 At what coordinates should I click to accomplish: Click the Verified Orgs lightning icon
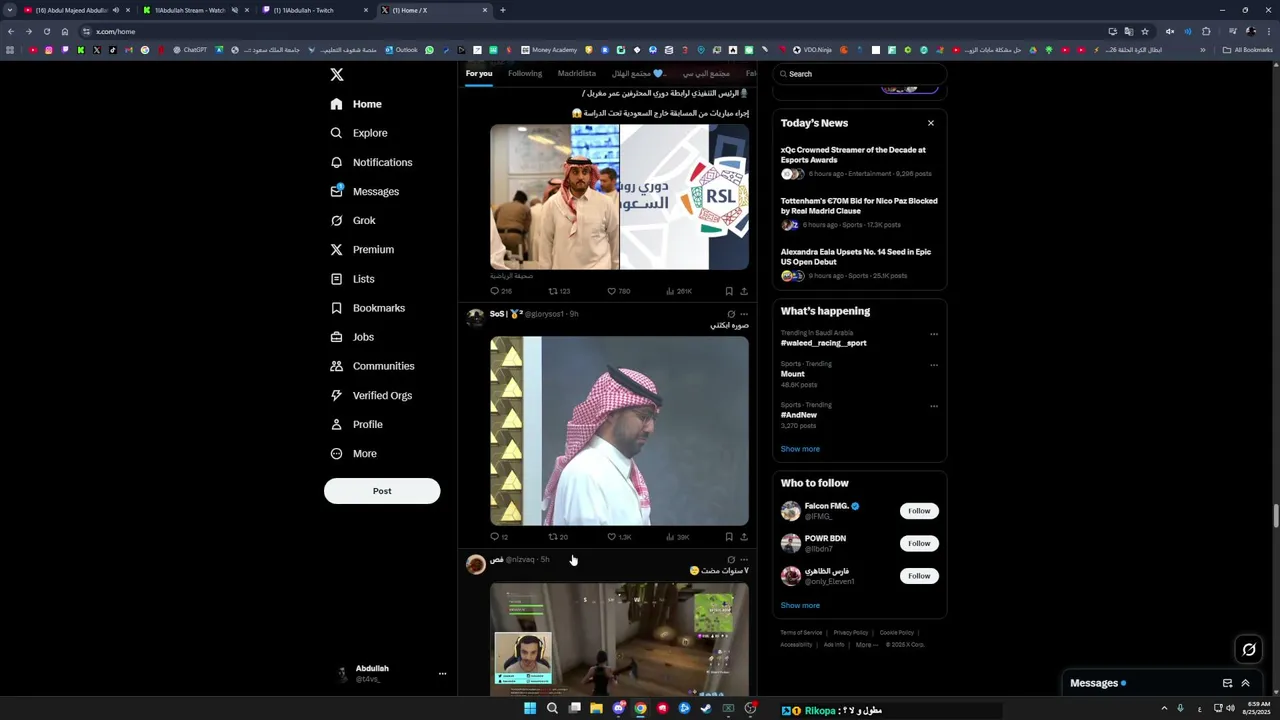coord(336,395)
